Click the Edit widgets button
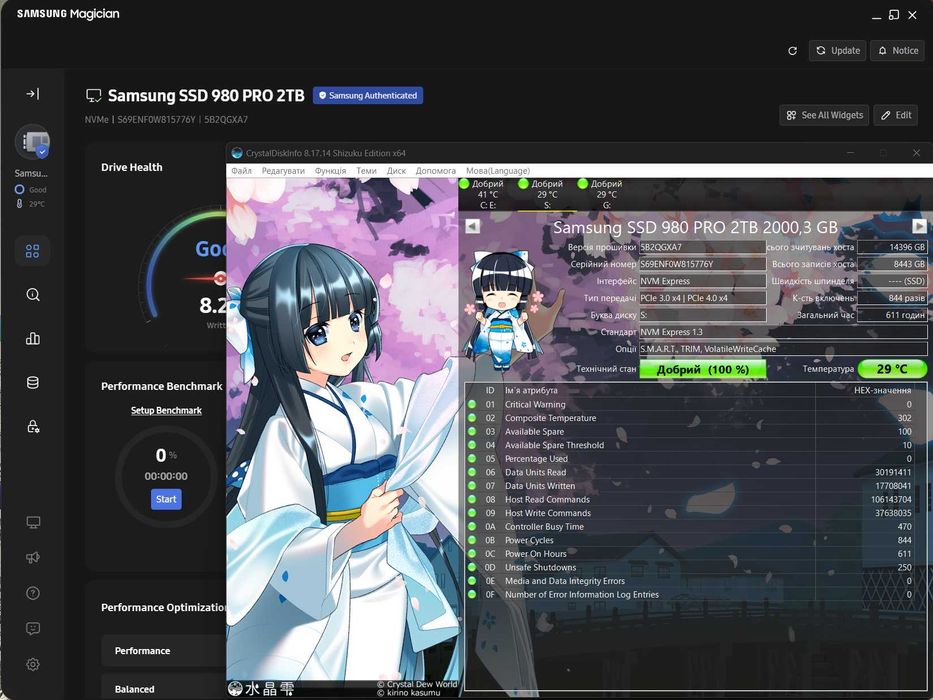933x700 pixels. [896, 115]
